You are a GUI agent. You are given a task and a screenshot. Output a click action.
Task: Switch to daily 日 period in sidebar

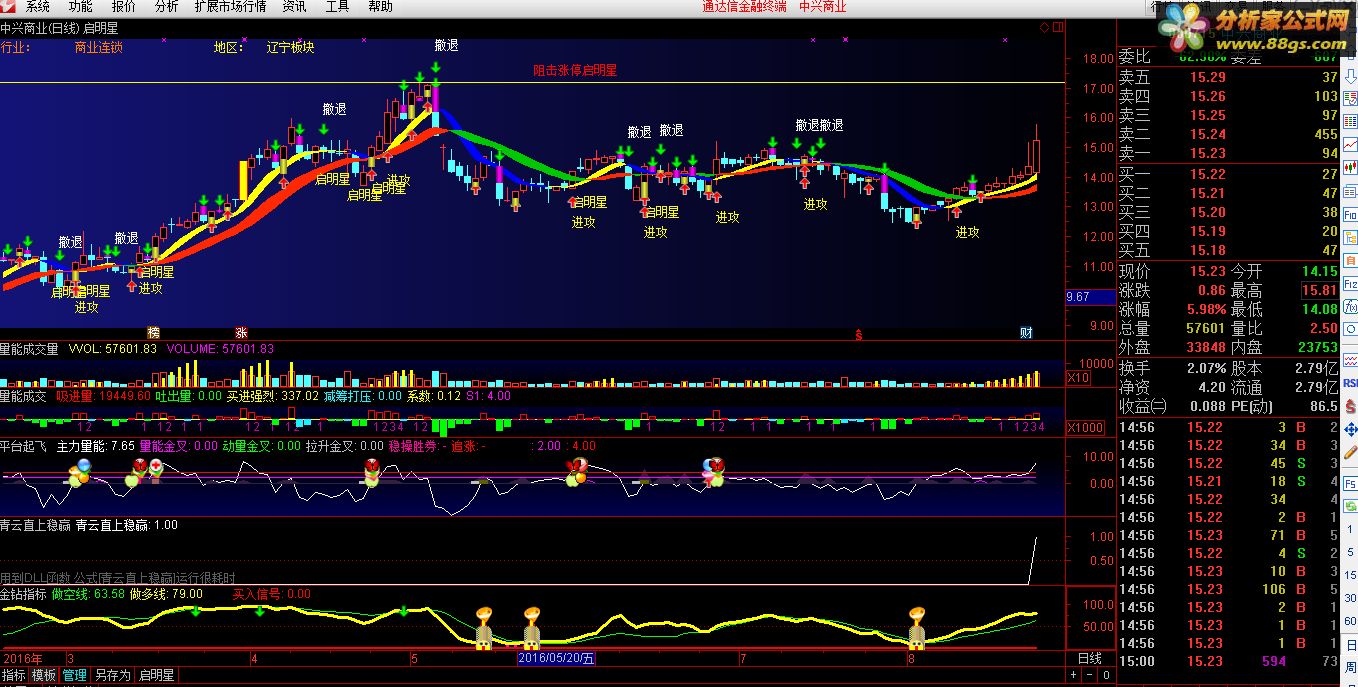pyautogui.click(x=1350, y=645)
